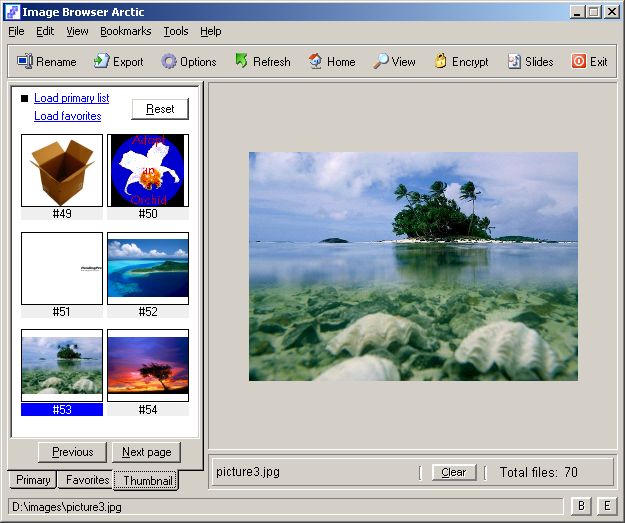The width and height of the screenshot is (625, 523).
Task: Click the View magnifier icon
Action: 380,61
